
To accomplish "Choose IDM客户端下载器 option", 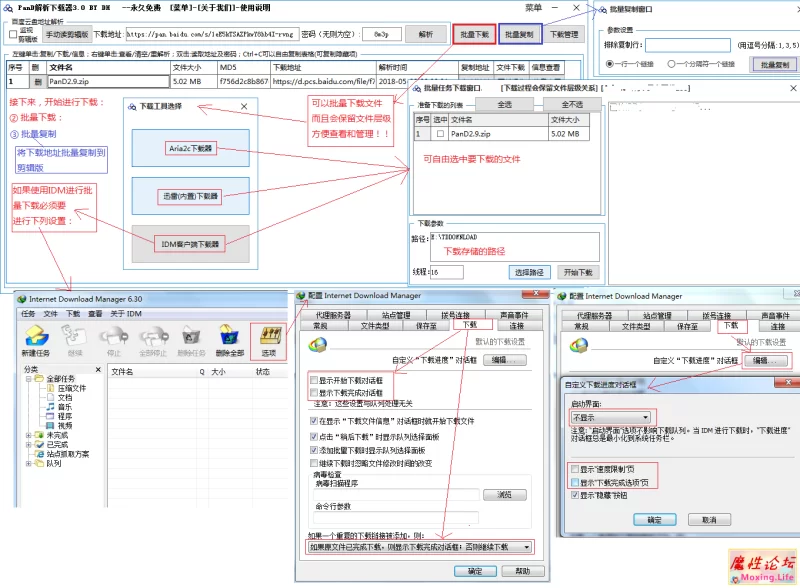I will [191, 244].
